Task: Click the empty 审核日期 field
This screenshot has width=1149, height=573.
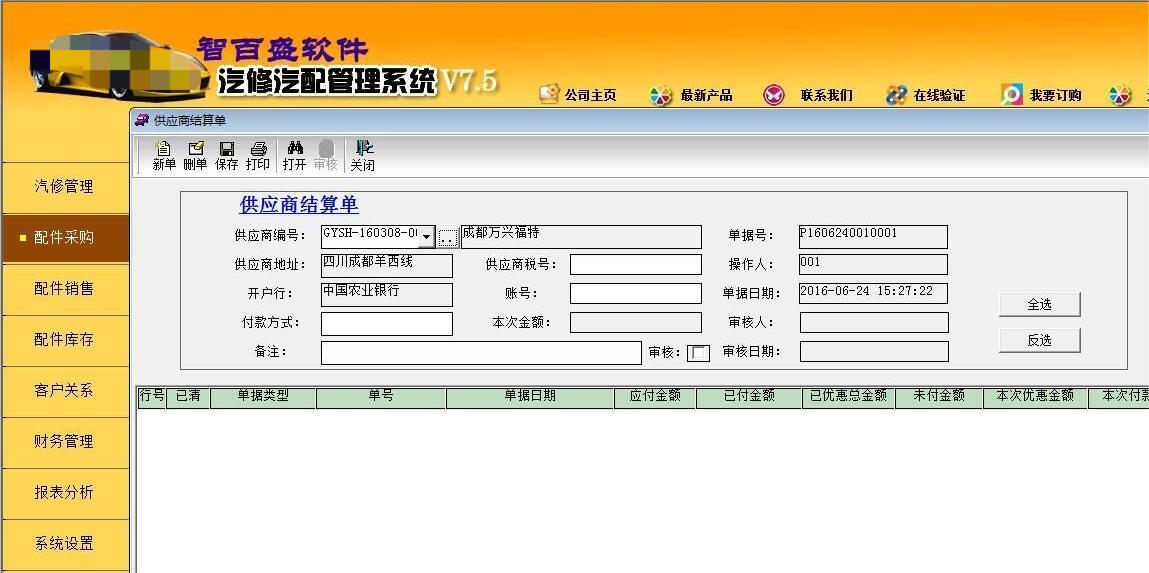Action: coord(874,352)
